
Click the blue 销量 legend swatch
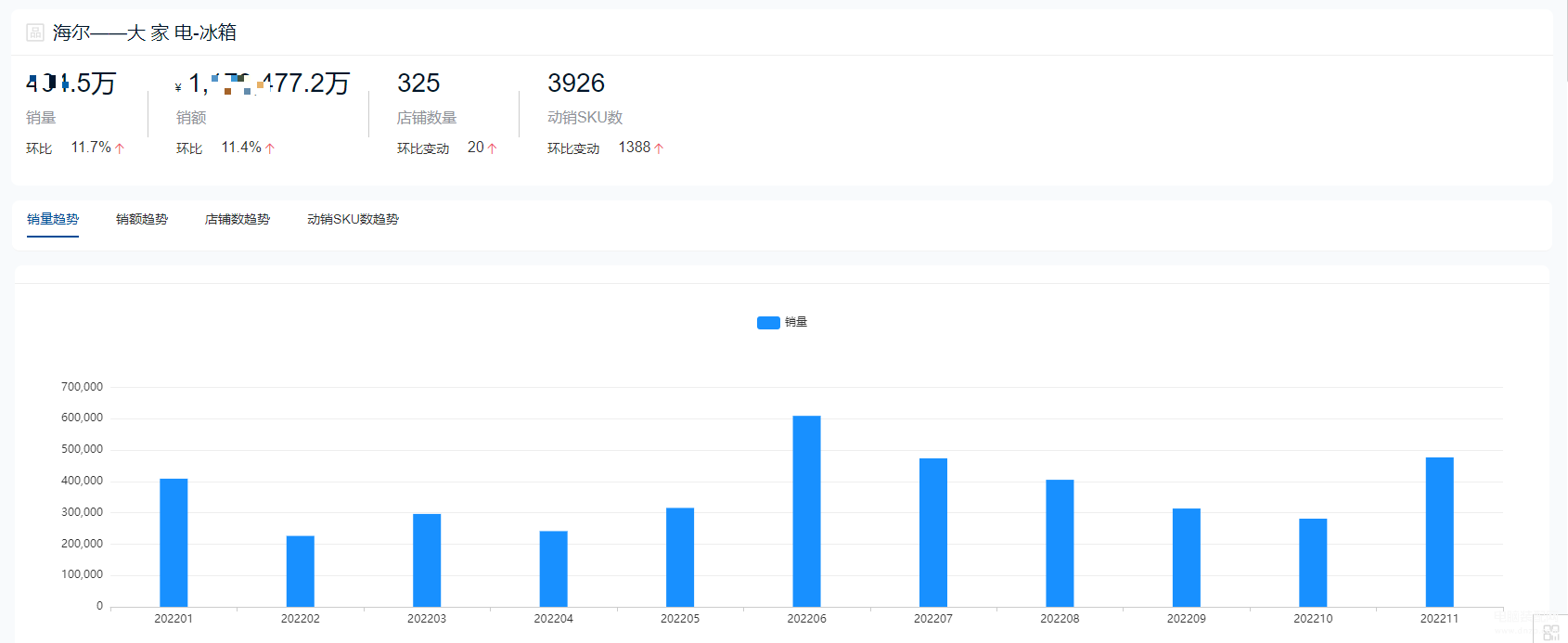pyautogui.click(x=768, y=323)
